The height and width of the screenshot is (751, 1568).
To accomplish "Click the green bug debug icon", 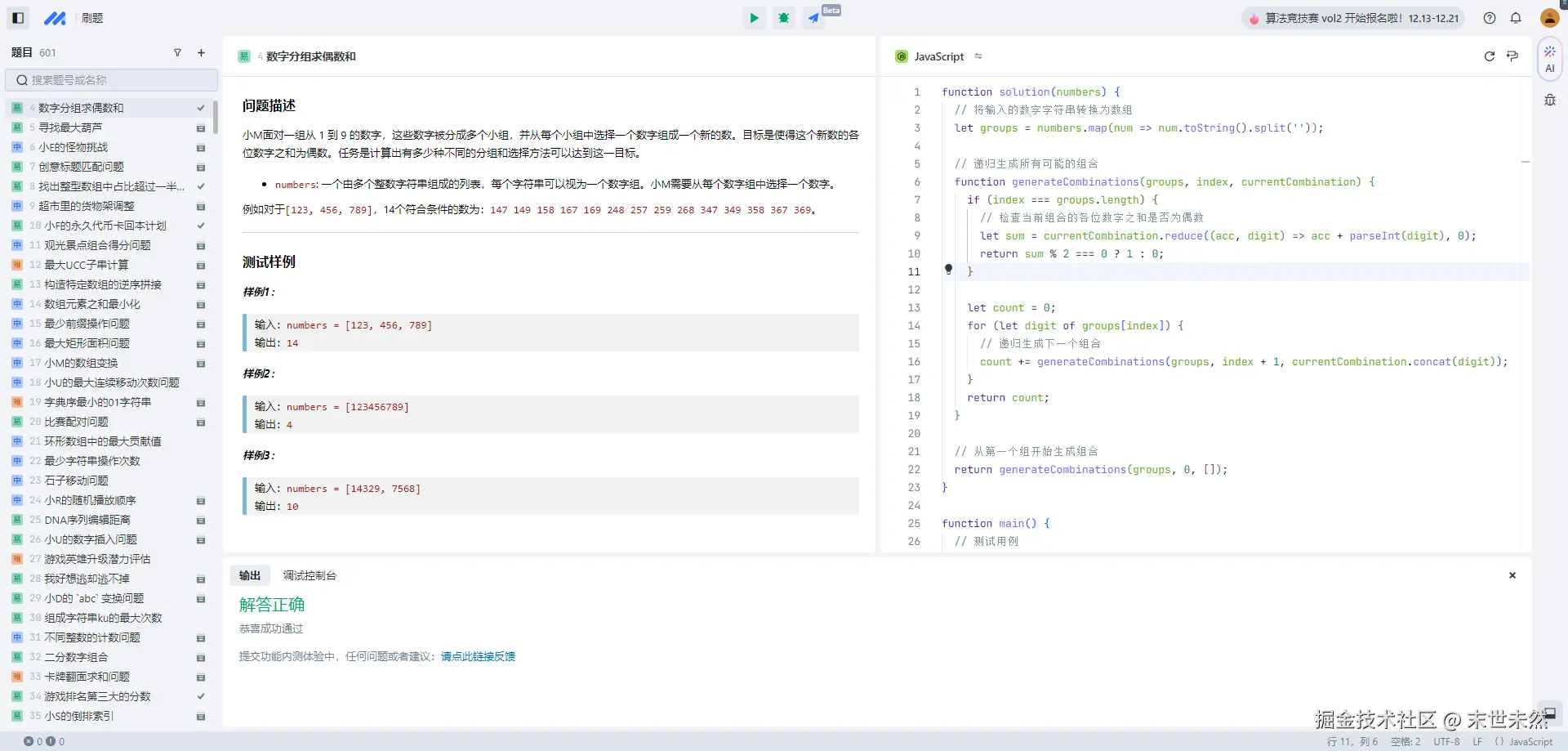I will 784,18.
